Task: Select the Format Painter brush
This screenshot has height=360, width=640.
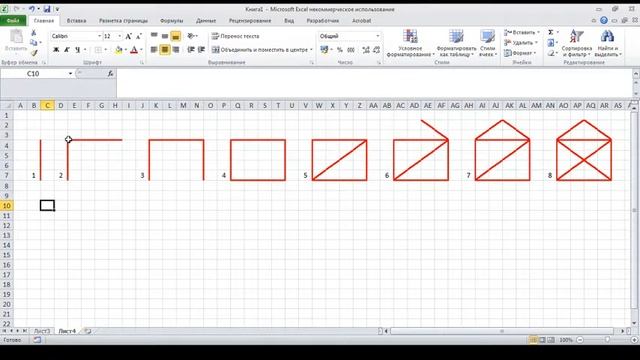Action: coord(33,53)
